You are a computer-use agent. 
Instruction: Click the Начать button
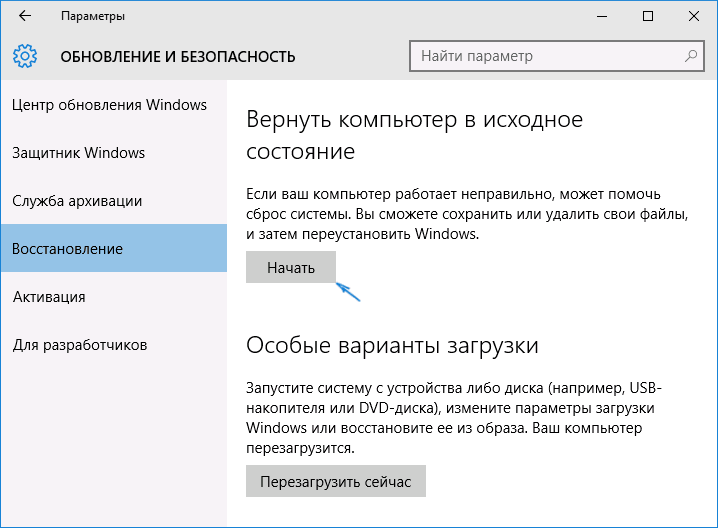(291, 267)
